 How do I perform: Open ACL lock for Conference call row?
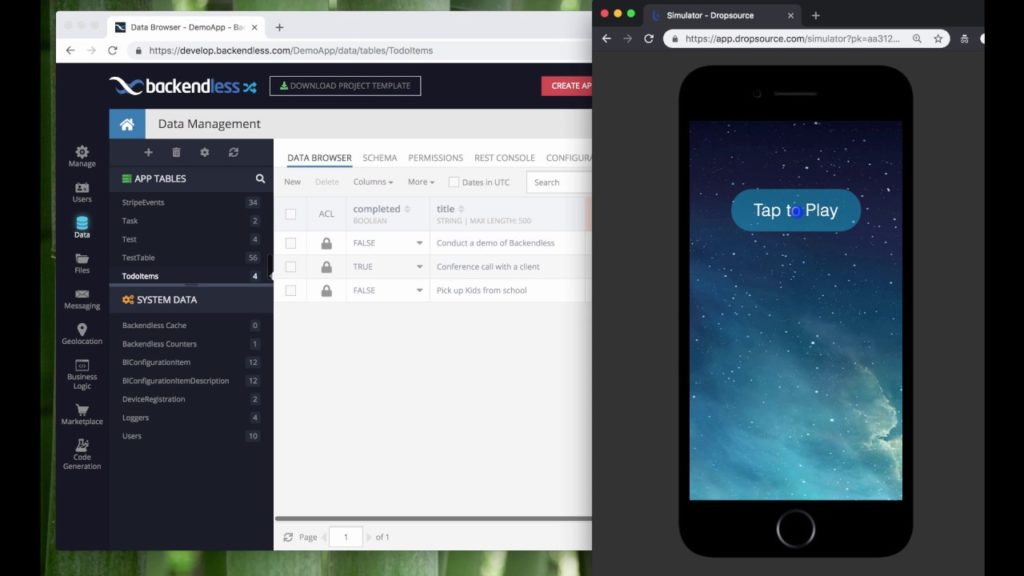326,266
